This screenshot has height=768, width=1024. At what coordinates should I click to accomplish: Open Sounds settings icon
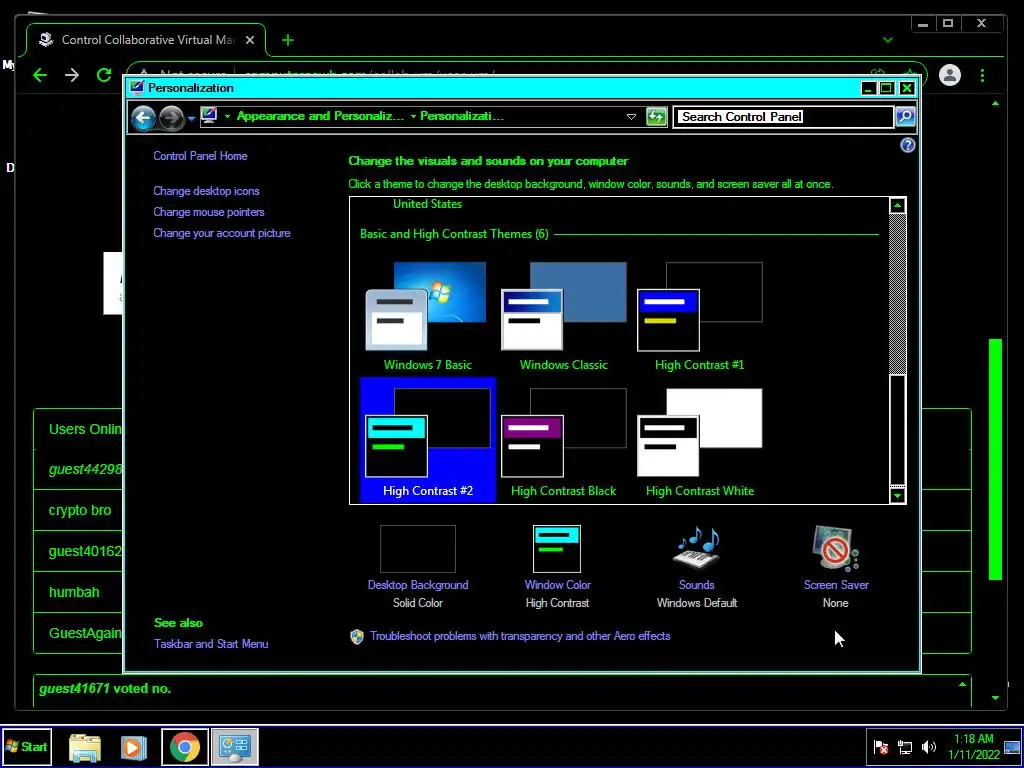point(696,549)
